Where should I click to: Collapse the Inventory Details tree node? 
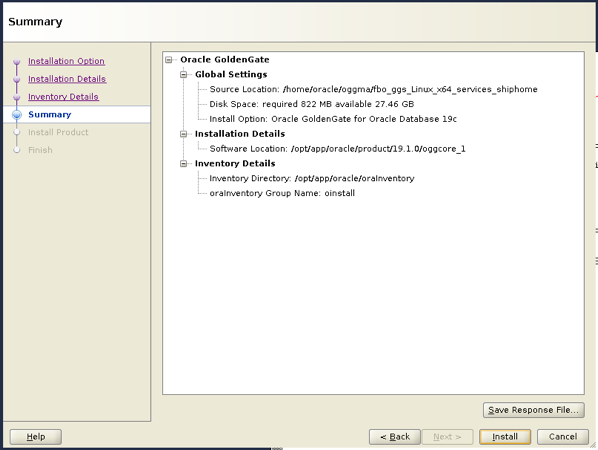click(183, 164)
